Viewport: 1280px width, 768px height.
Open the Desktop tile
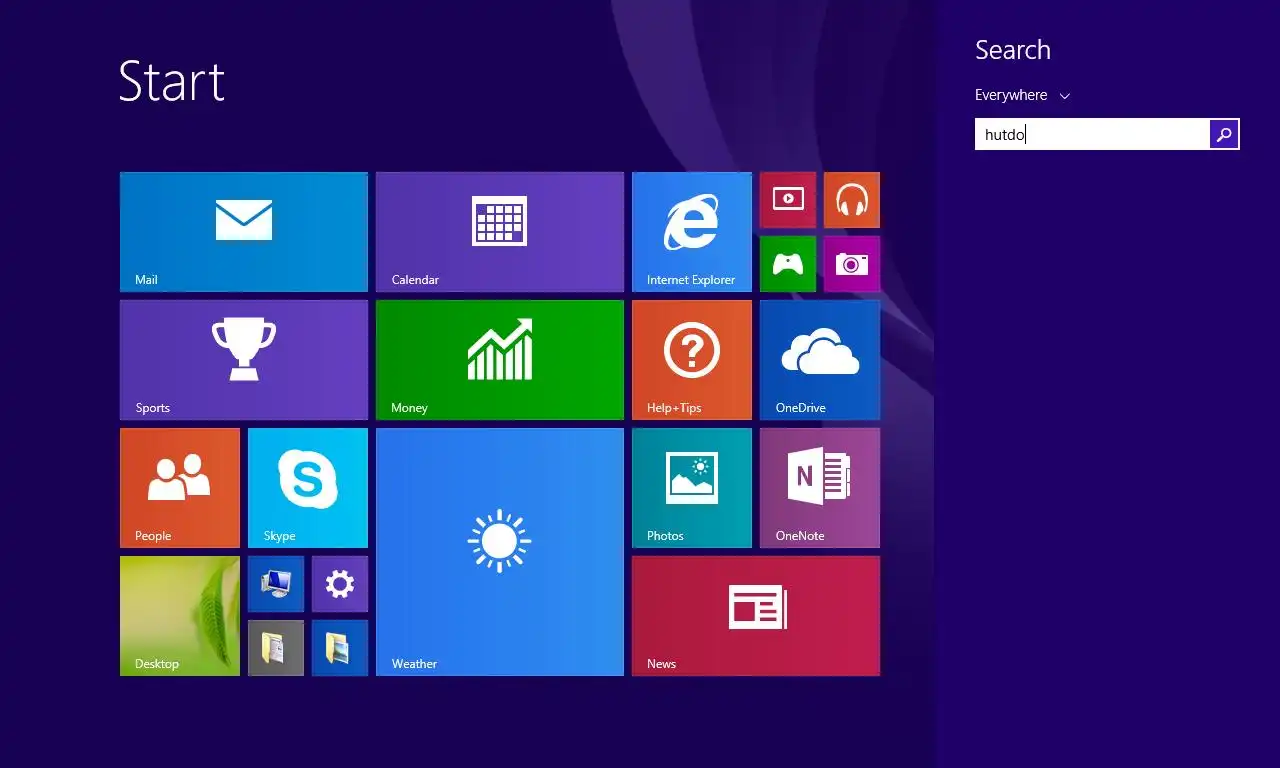click(180, 616)
